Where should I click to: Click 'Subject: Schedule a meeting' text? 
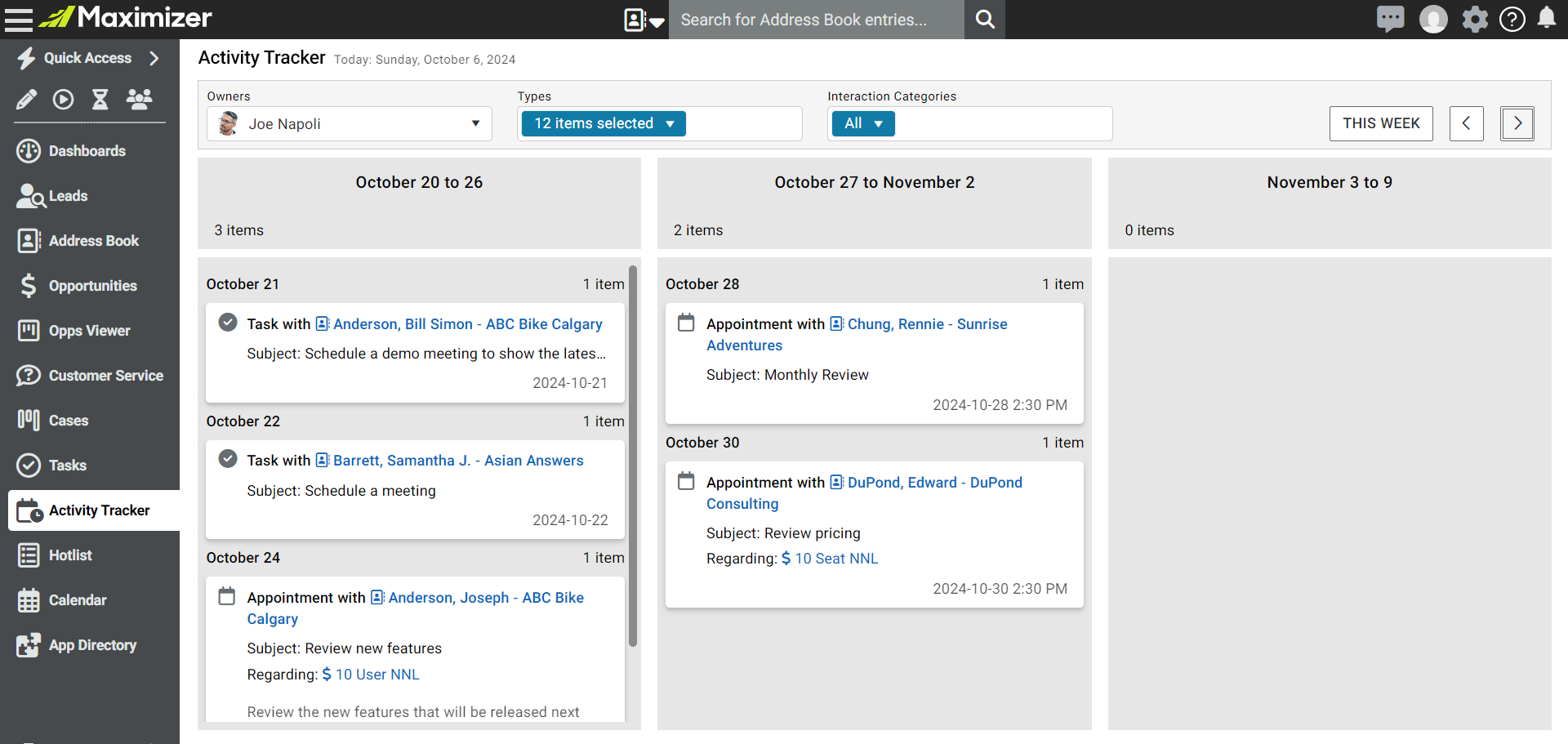click(341, 491)
